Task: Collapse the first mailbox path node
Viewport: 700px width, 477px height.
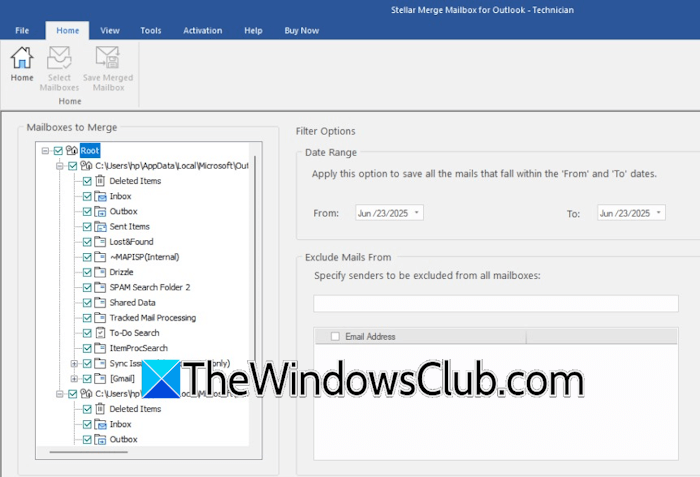Action: [59, 166]
